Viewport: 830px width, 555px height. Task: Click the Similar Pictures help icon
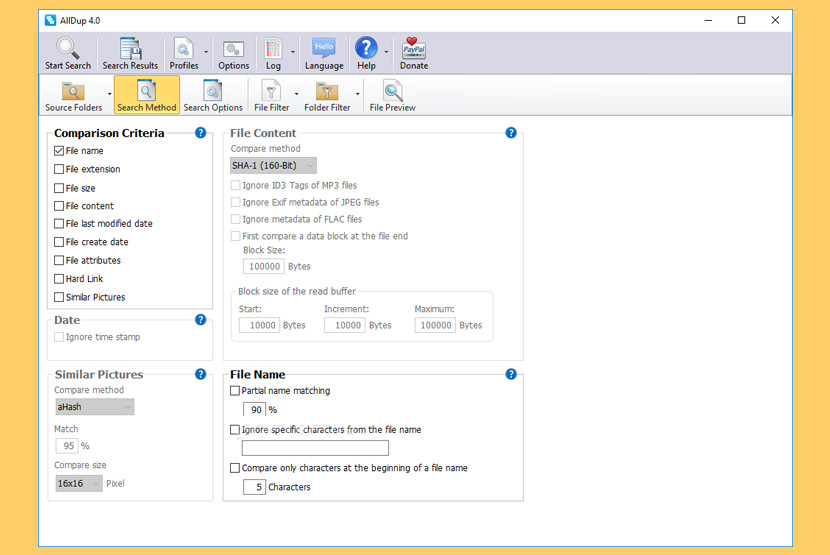tap(200, 374)
